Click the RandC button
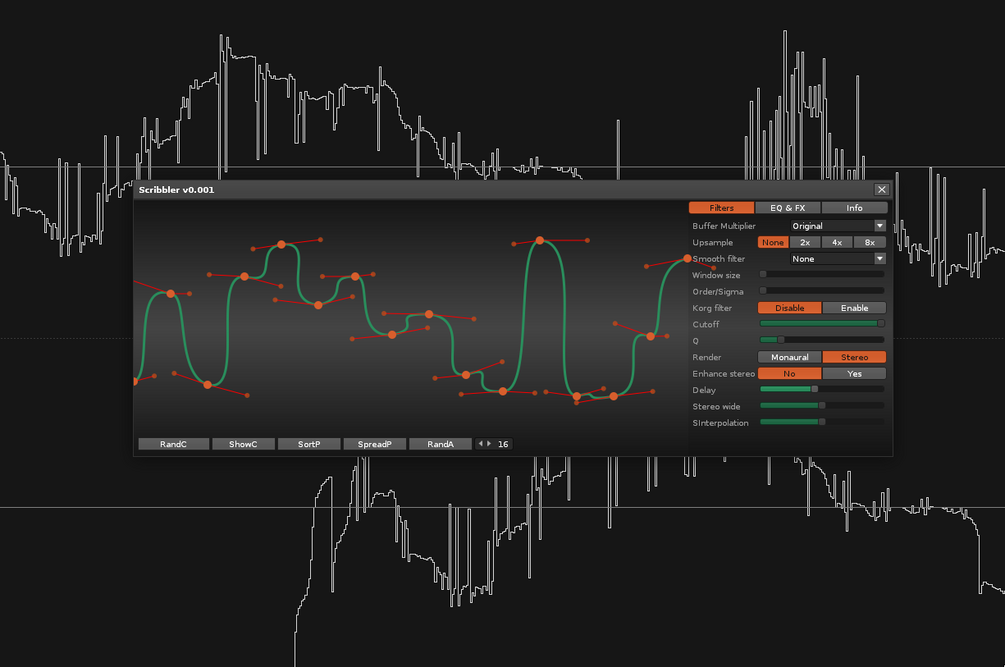Screen dimensions: 1005x667 point(173,444)
